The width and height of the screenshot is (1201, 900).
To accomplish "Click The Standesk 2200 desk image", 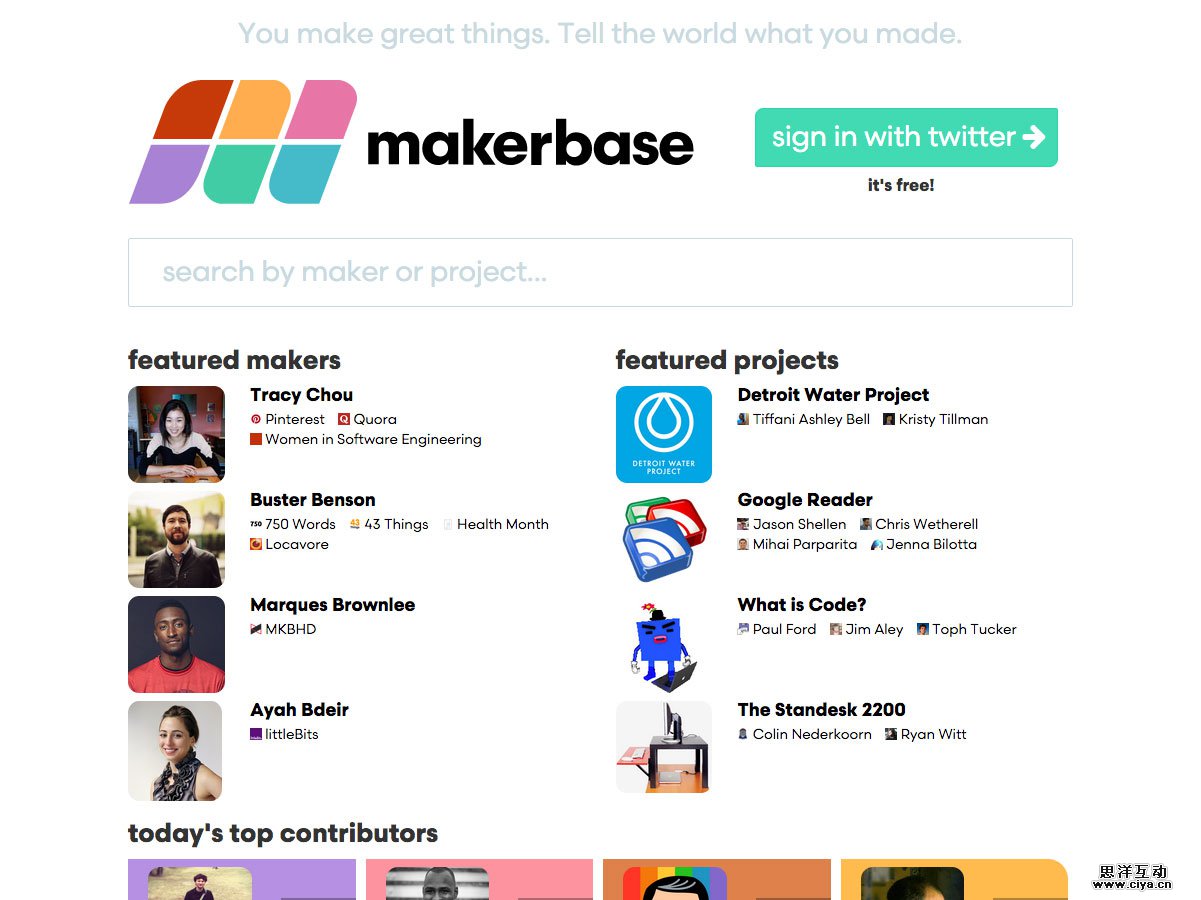I will point(664,746).
